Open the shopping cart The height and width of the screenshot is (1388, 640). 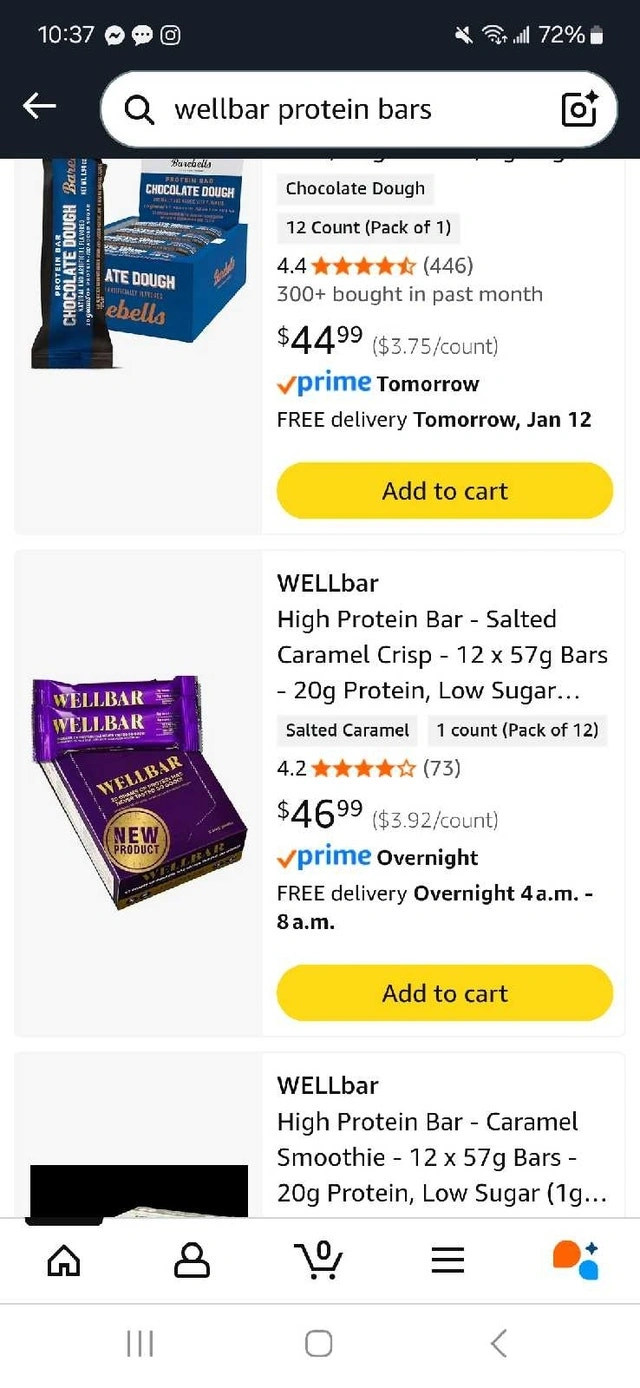click(320, 1260)
